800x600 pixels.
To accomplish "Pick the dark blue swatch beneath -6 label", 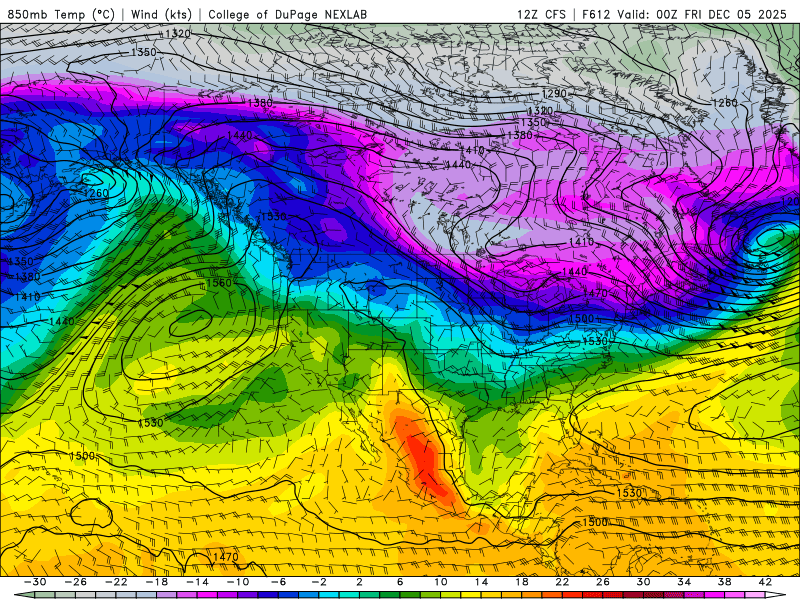I will [268, 595].
